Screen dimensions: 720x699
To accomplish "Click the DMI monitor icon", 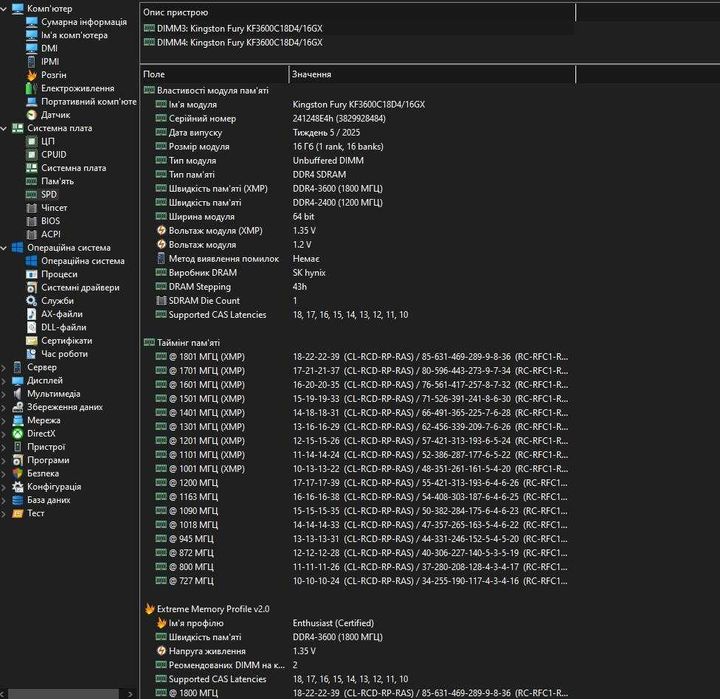I will 32,49.
